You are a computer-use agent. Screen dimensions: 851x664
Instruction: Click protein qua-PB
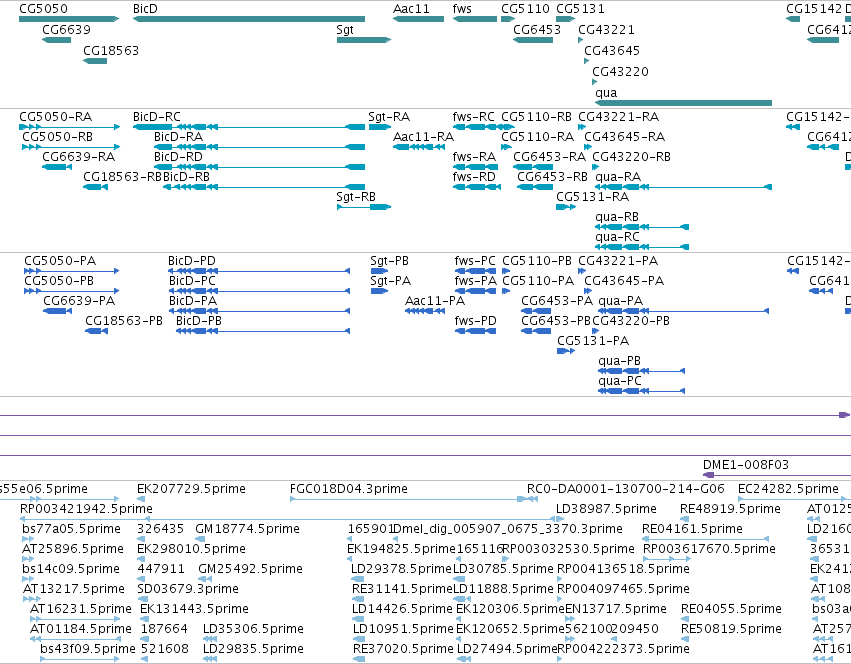tap(642, 371)
